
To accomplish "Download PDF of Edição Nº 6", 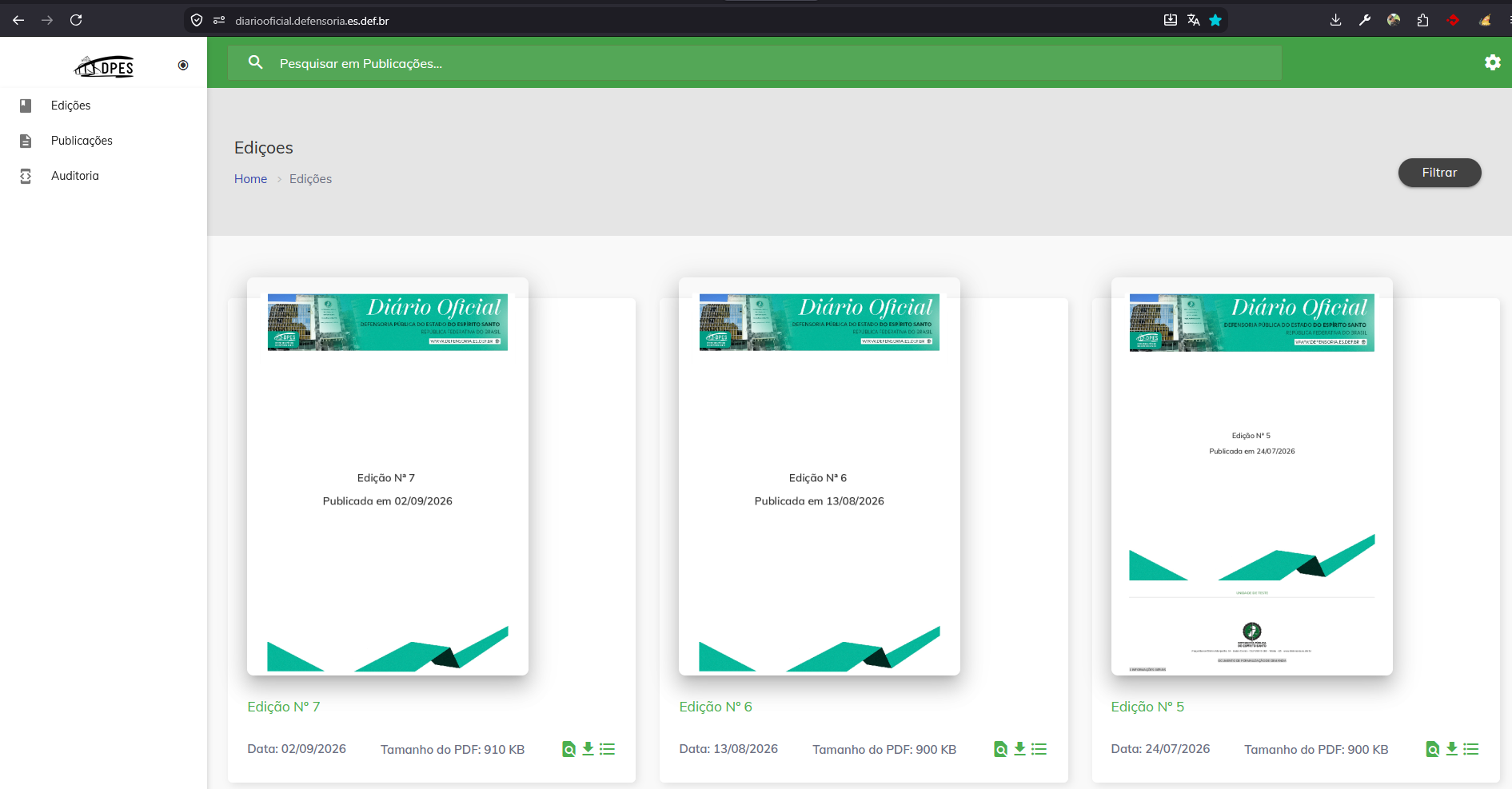I will tap(1019, 749).
